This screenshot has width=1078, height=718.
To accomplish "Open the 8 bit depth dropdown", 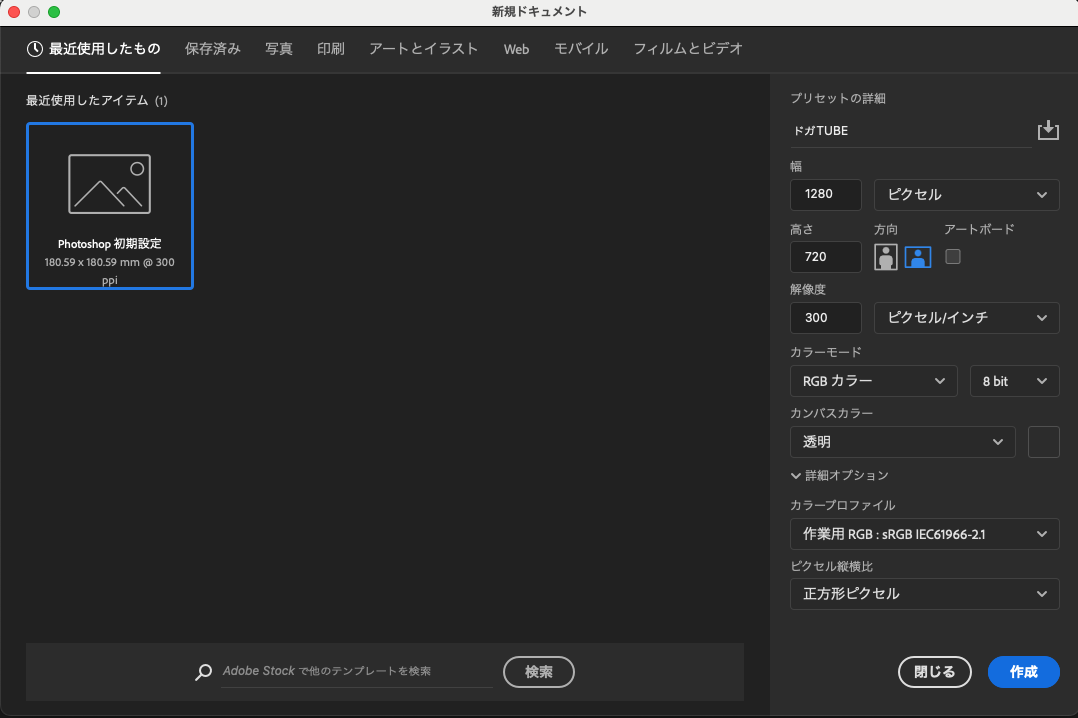I will tap(1015, 381).
